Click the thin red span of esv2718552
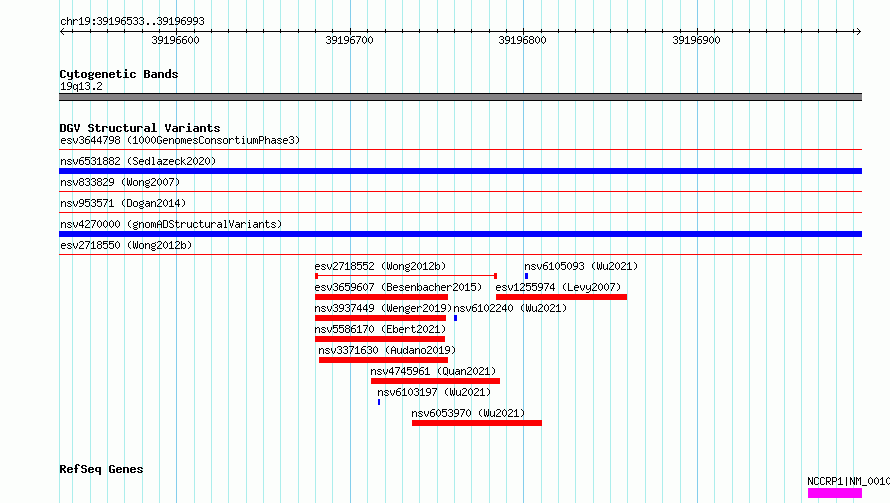 tap(406, 276)
